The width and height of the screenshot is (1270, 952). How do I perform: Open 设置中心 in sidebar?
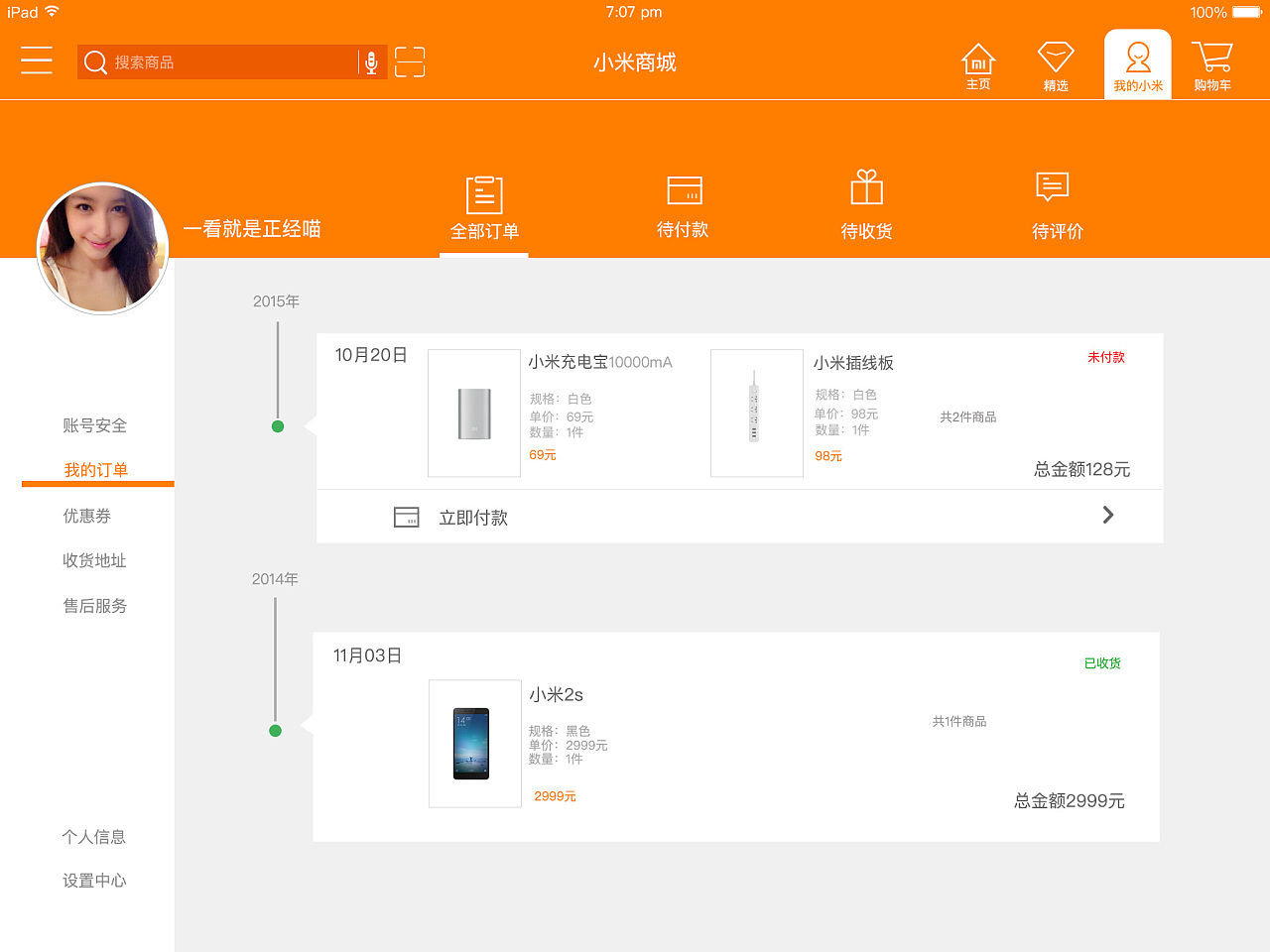click(x=94, y=881)
